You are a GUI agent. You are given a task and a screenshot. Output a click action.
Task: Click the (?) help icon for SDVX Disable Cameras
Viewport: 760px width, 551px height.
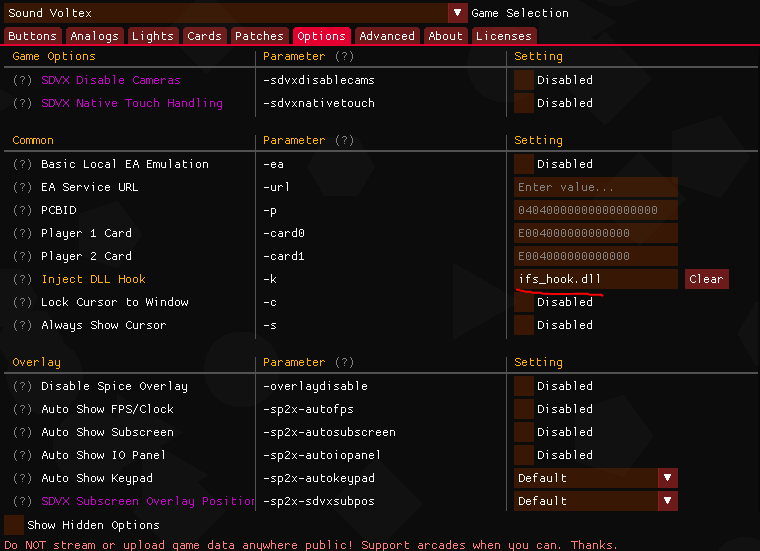coord(22,80)
